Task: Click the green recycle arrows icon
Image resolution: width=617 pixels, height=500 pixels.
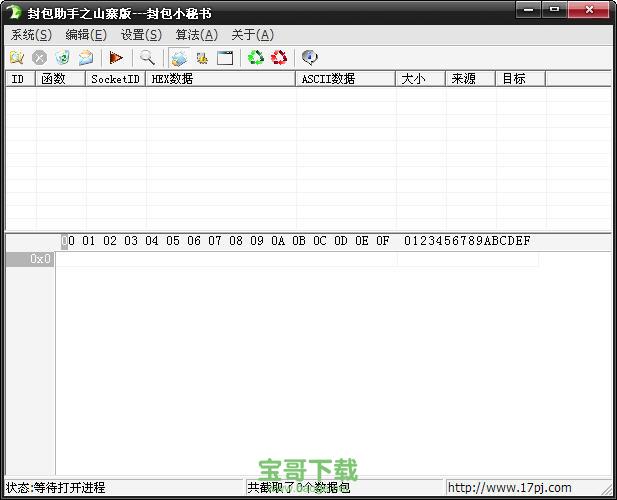Action: pos(257,58)
